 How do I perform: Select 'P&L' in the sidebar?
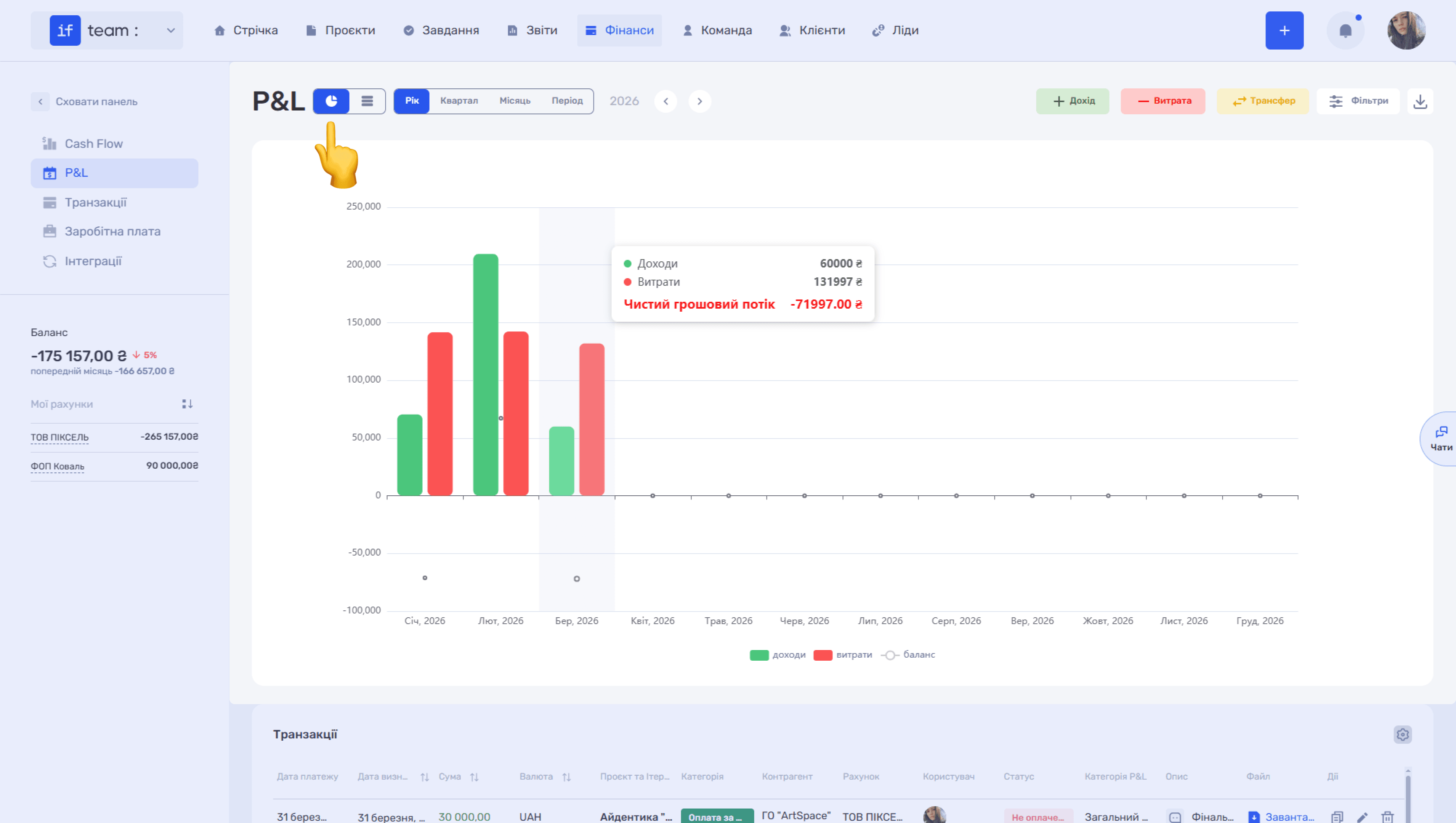114,173
